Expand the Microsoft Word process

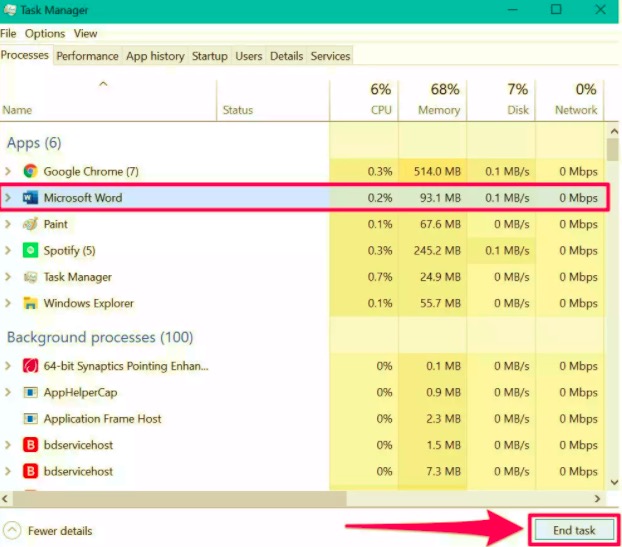click(x=8, y=197)
